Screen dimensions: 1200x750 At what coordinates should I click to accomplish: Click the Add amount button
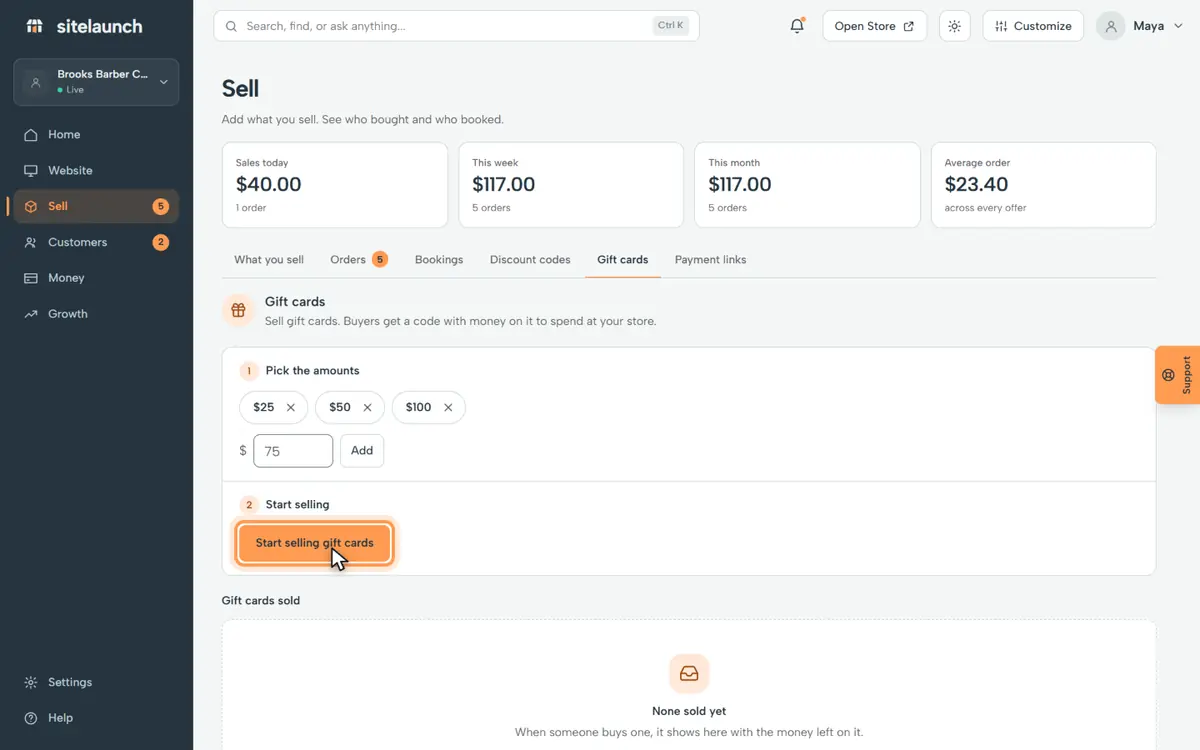tap(362, 451)
